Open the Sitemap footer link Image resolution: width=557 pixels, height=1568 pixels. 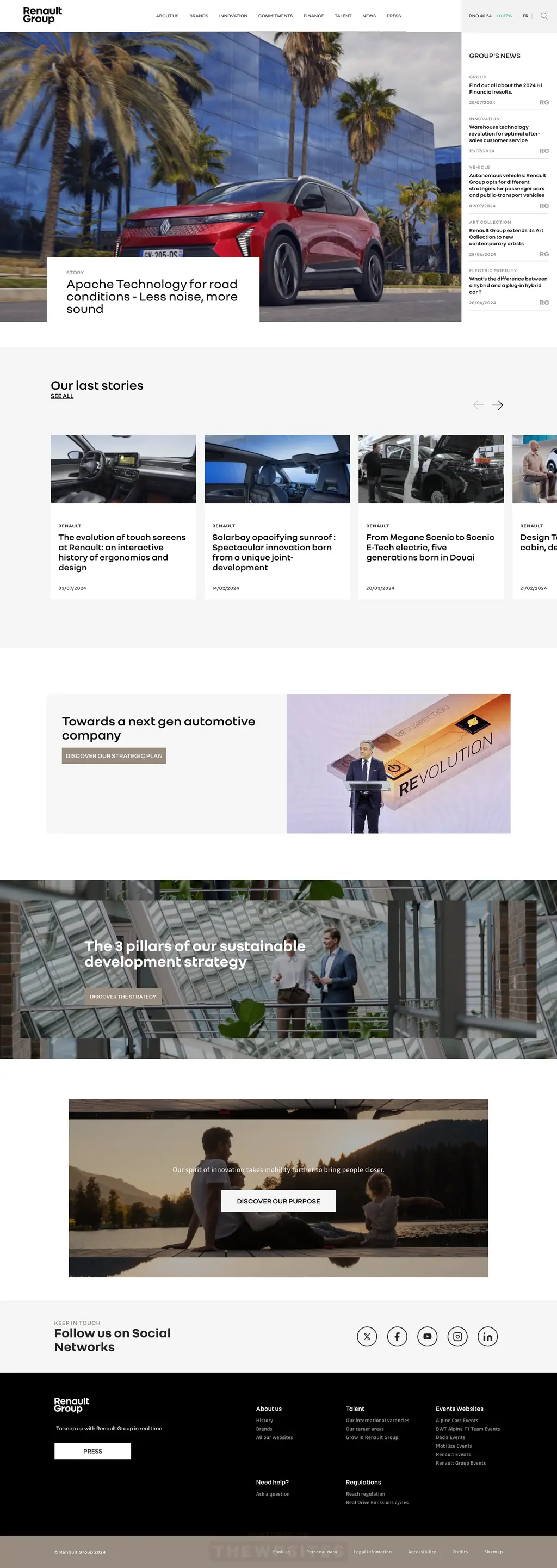493,1552
